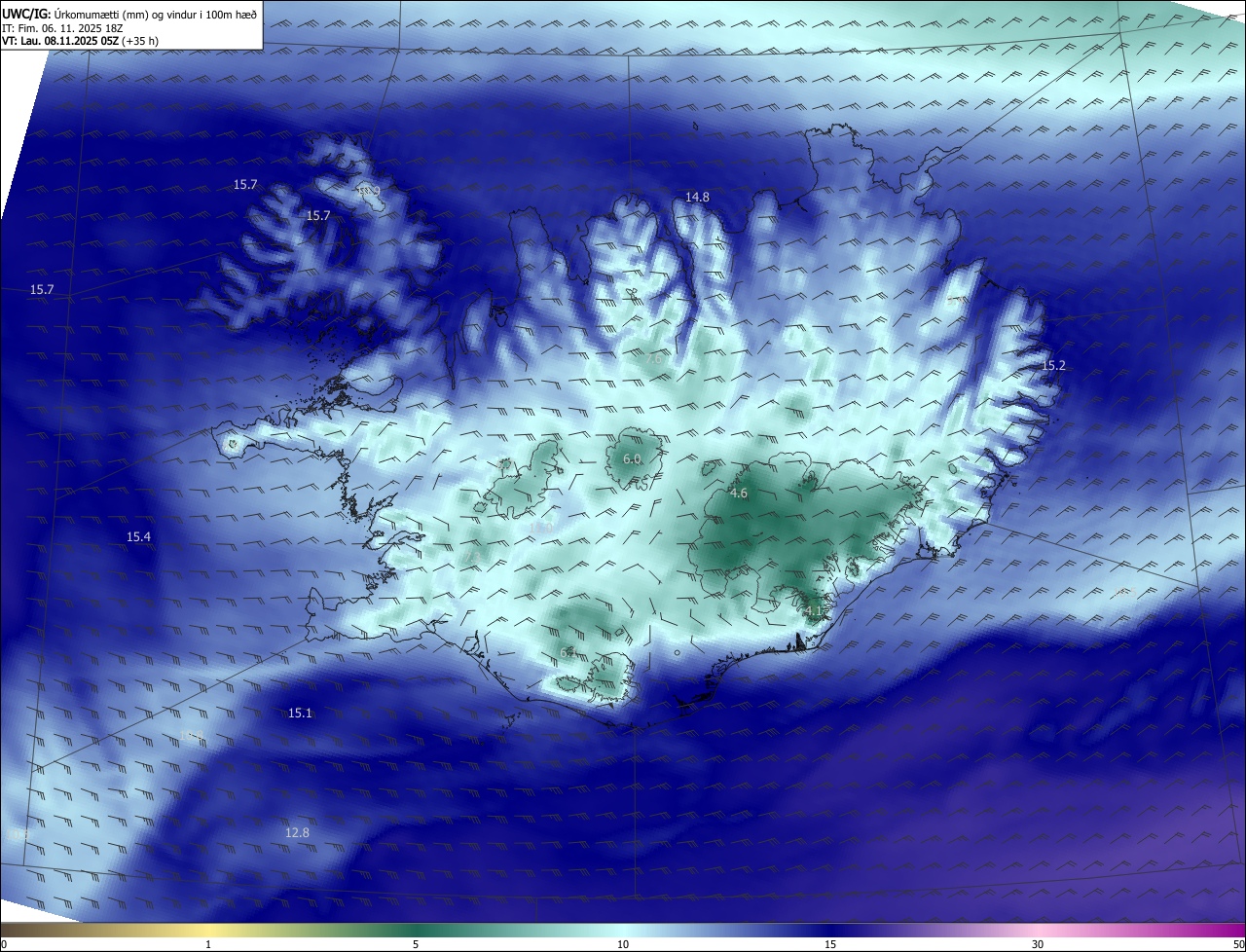Click the title 'Úrkomumætti (mm) og vindur' line
1246x952 pixels.
tap(129, 13)
